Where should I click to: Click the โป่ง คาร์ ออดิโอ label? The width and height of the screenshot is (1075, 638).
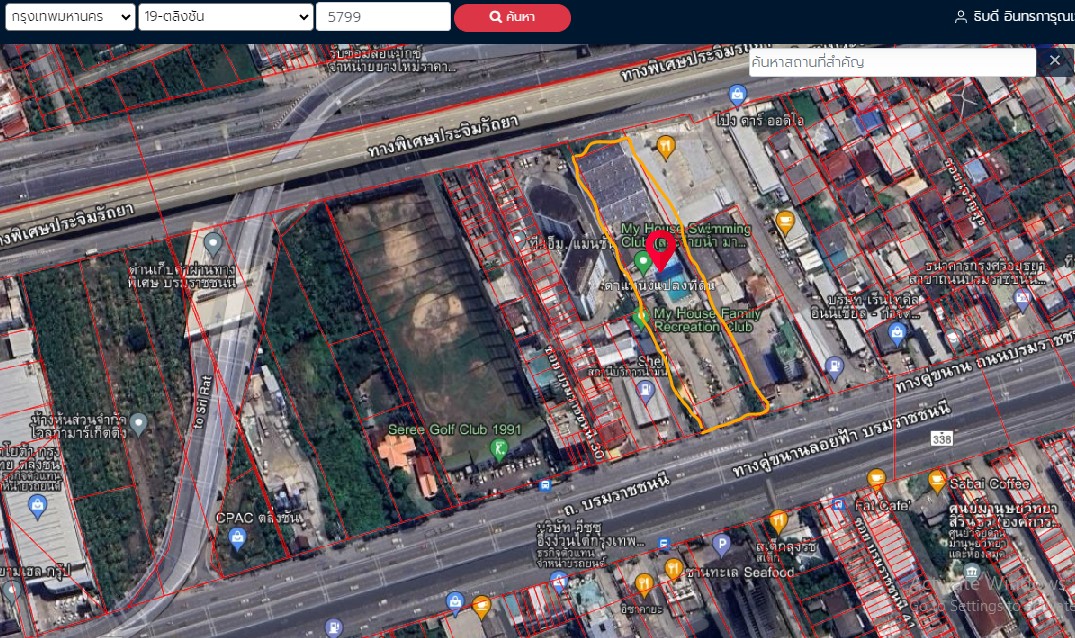(x=760, y=120)
